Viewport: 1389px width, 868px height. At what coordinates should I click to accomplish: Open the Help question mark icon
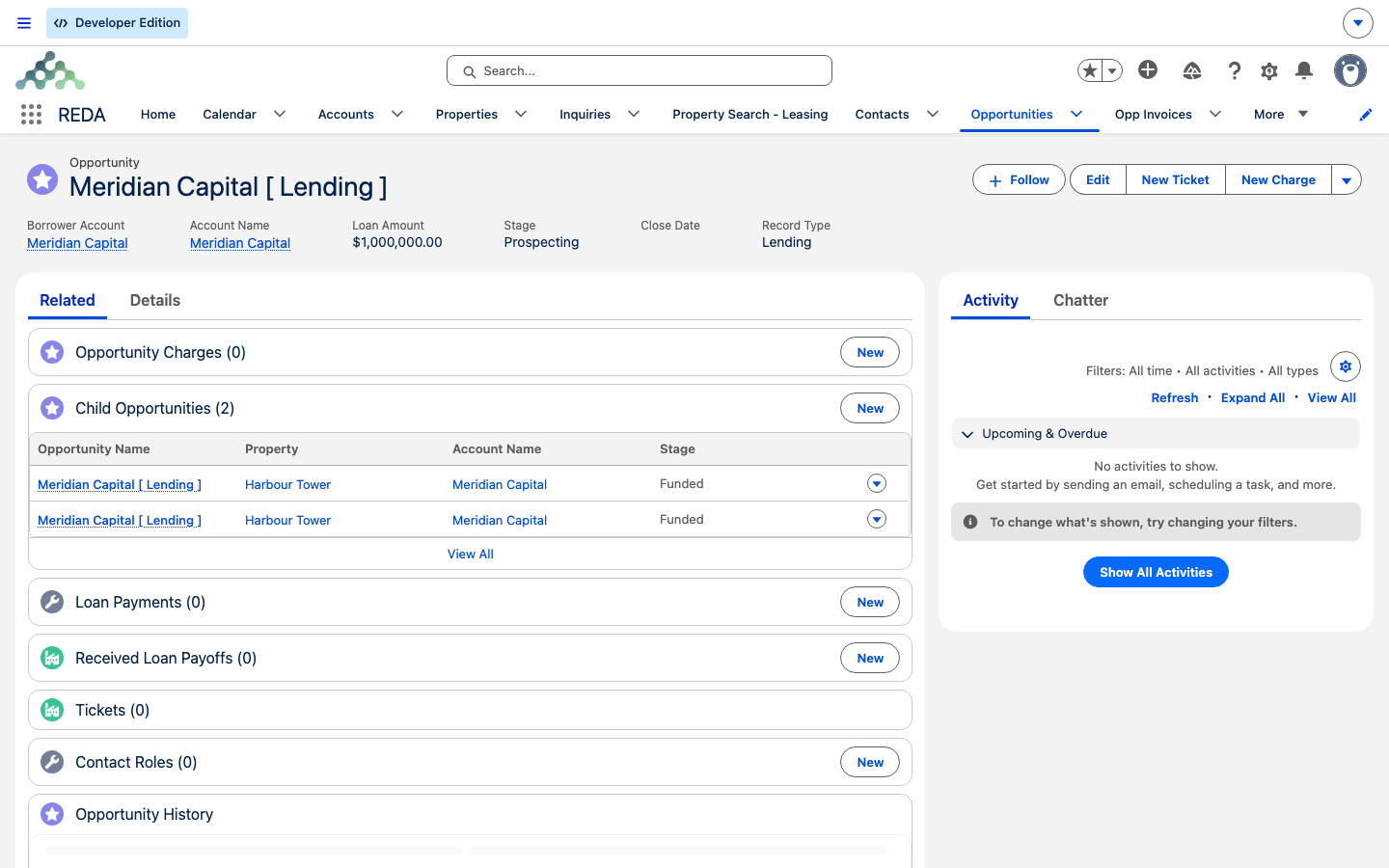[1235, 70]
